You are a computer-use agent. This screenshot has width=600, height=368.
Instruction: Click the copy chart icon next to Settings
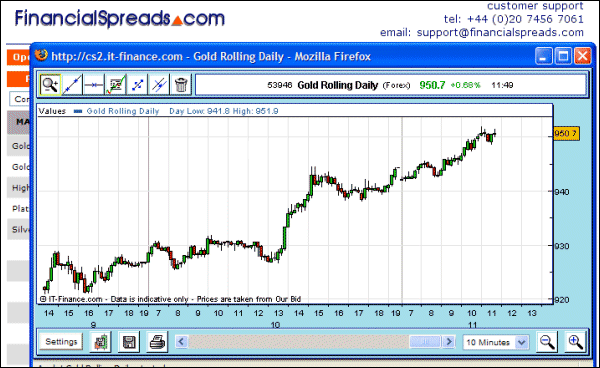click(100, 342)
